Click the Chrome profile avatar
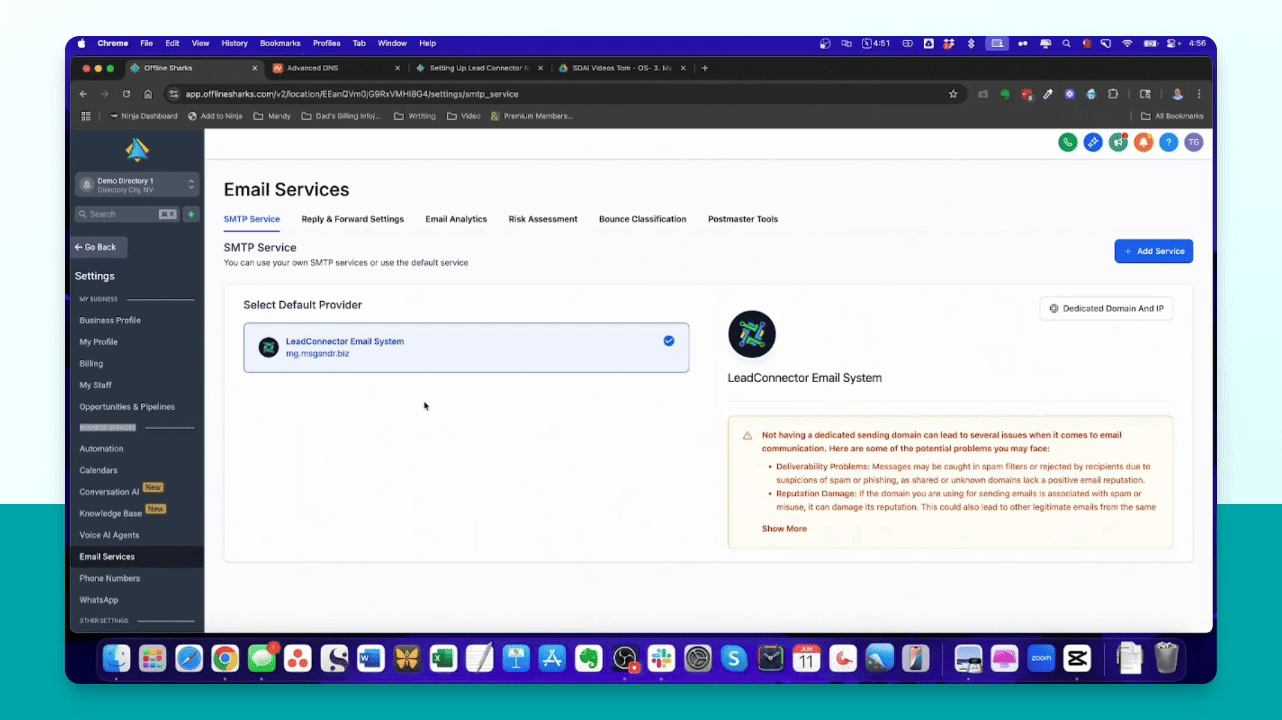This screenshot has width=1282, height=720. point(1178,94)
